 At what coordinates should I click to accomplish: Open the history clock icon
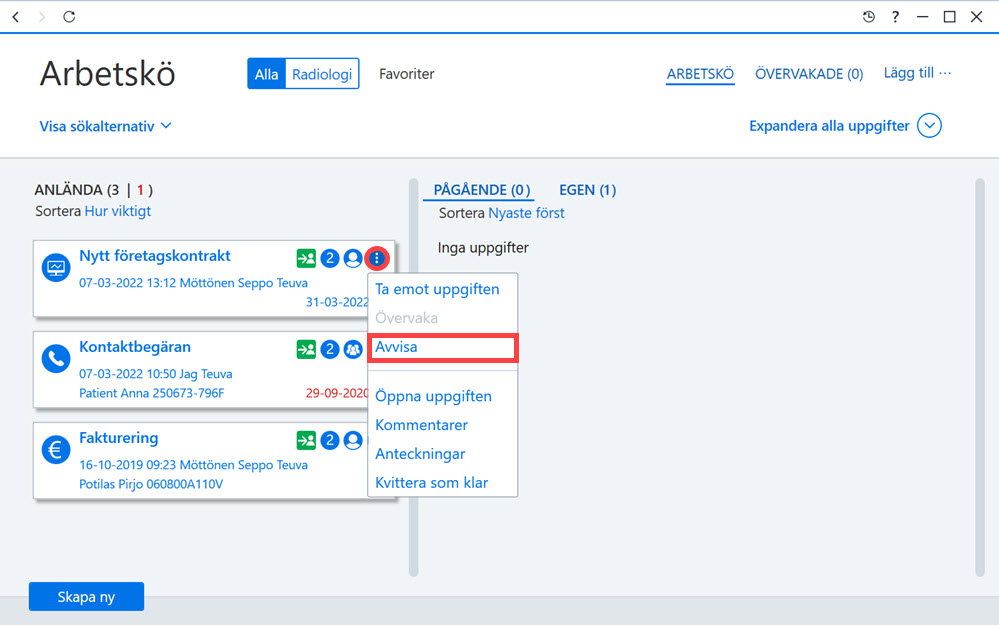(868, 17)
